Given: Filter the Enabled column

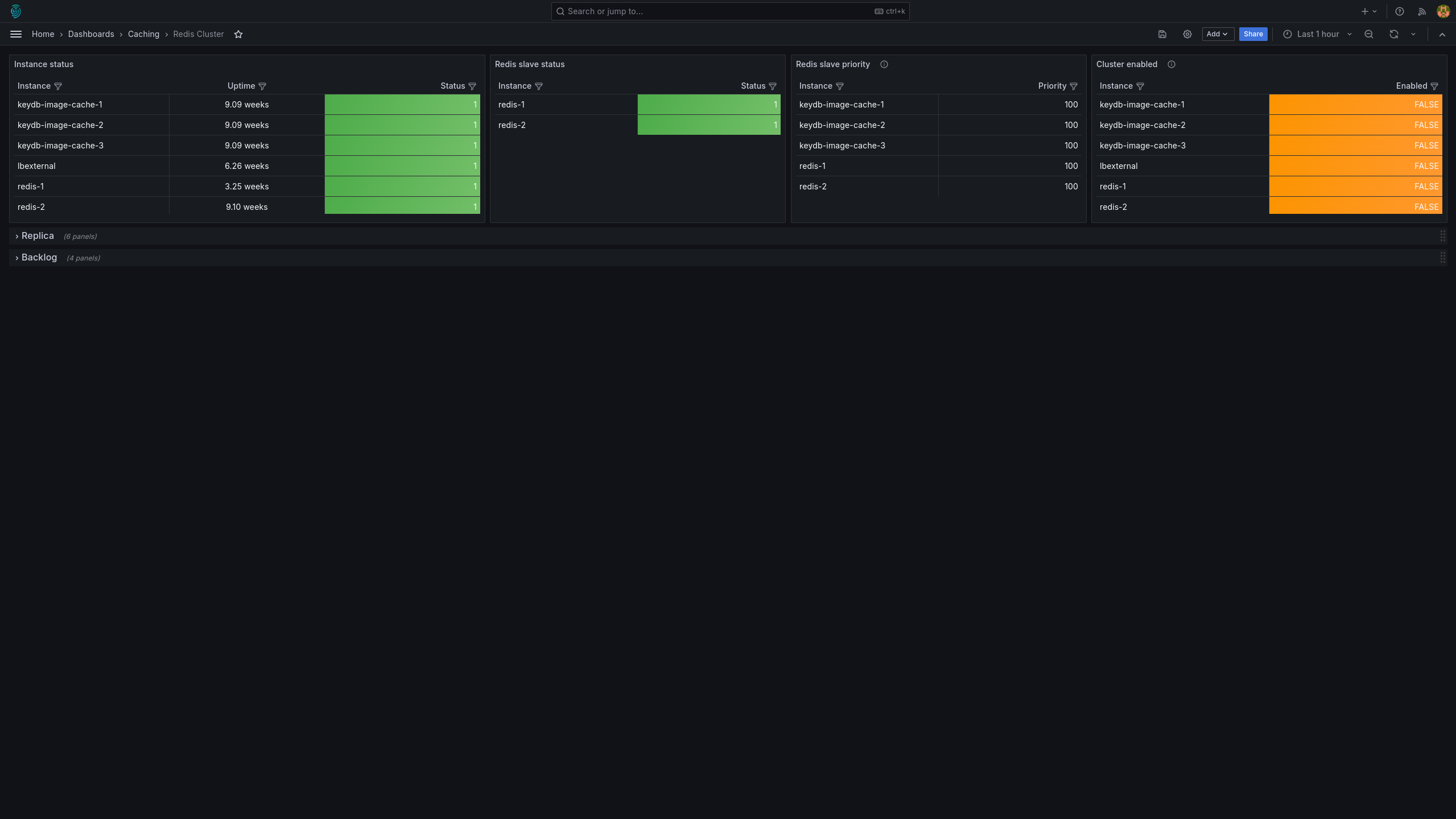Looking at the screenshot, I should point(1434,86).
